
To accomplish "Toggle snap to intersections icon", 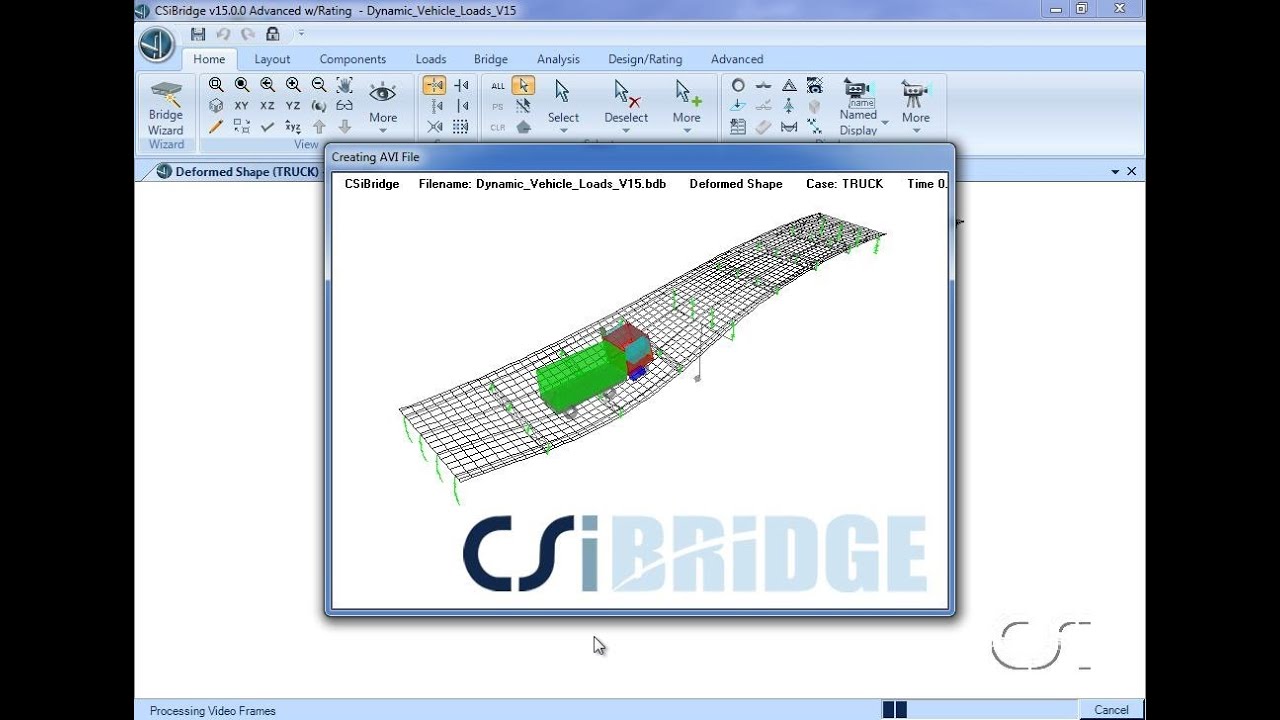I will point(435,127).
